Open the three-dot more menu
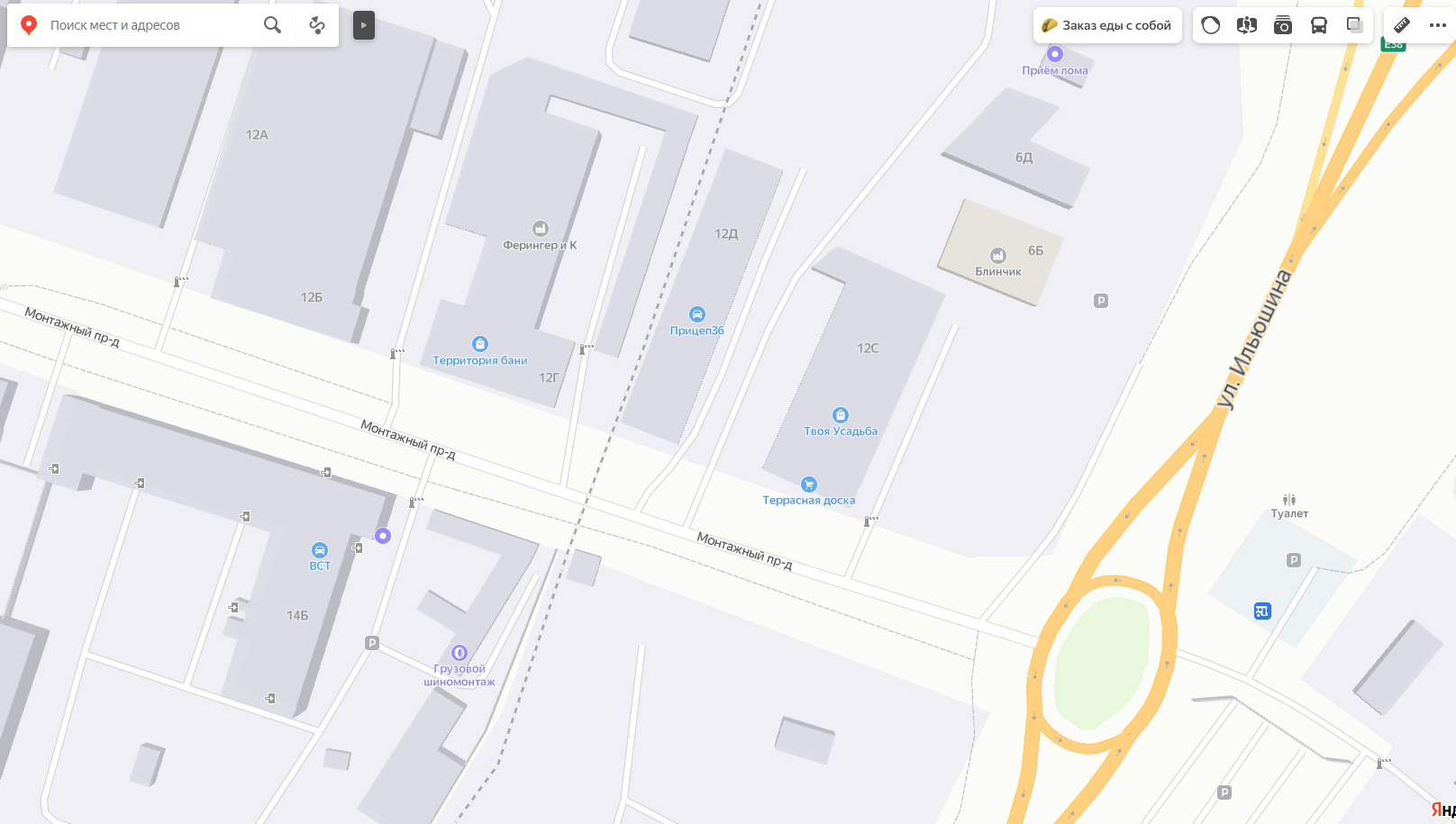 pos(1438,25)
